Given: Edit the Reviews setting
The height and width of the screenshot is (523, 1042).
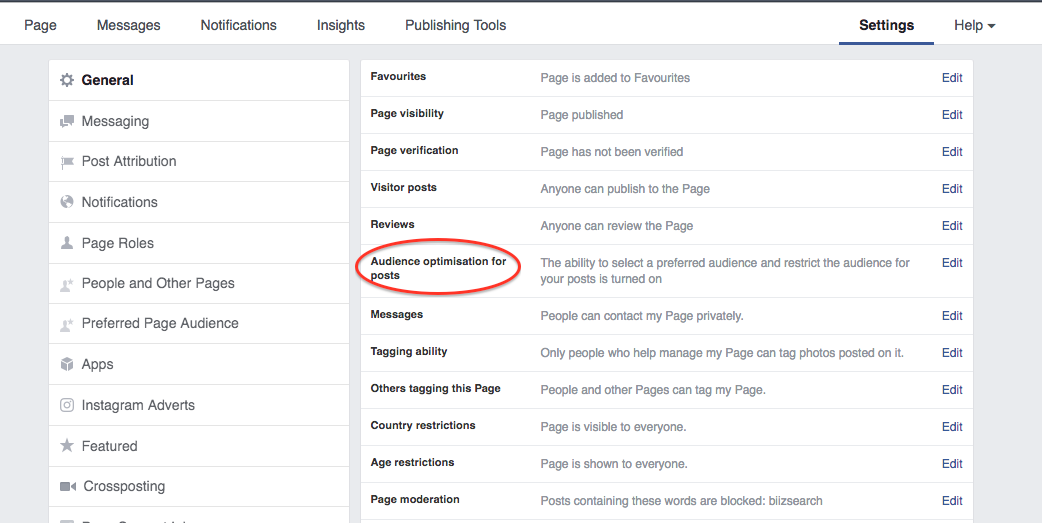Looking at the screenshot, I should point(952,226).
